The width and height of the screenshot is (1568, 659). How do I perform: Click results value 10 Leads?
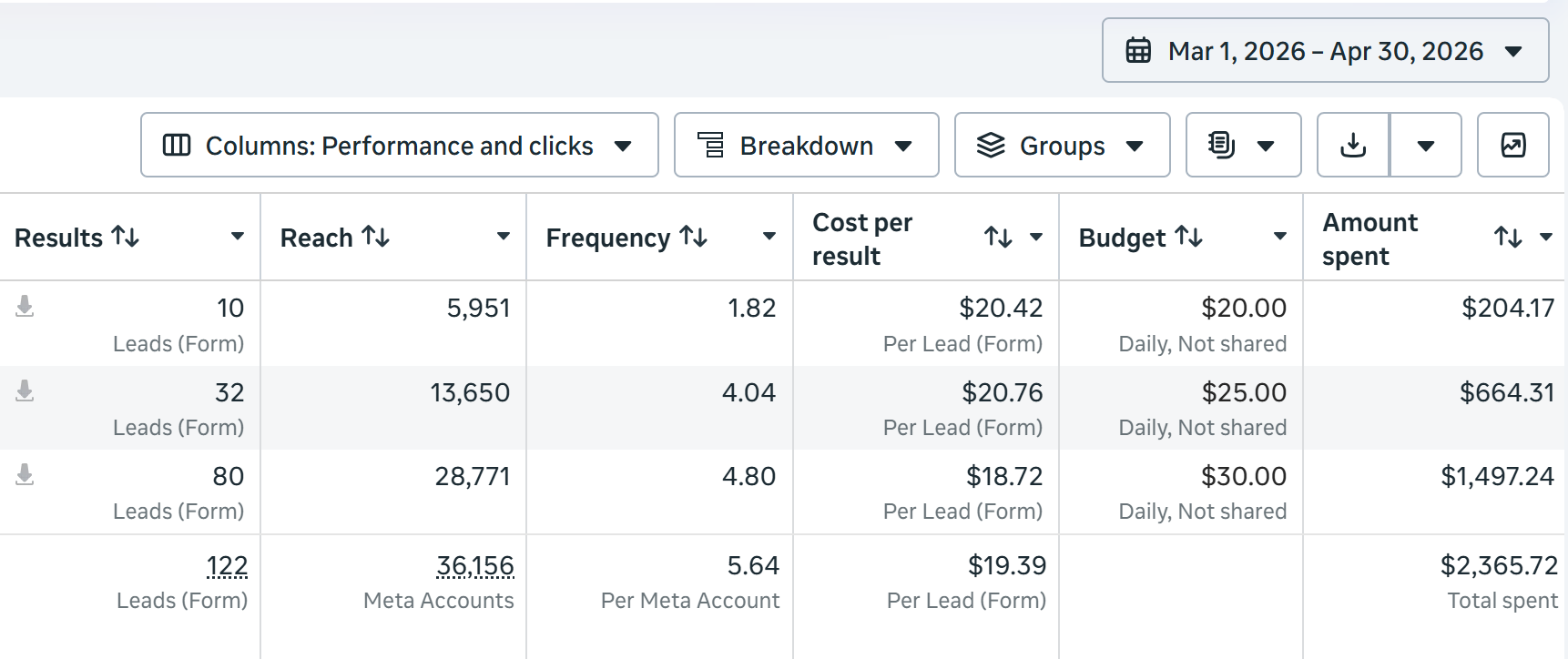(230, 308)
